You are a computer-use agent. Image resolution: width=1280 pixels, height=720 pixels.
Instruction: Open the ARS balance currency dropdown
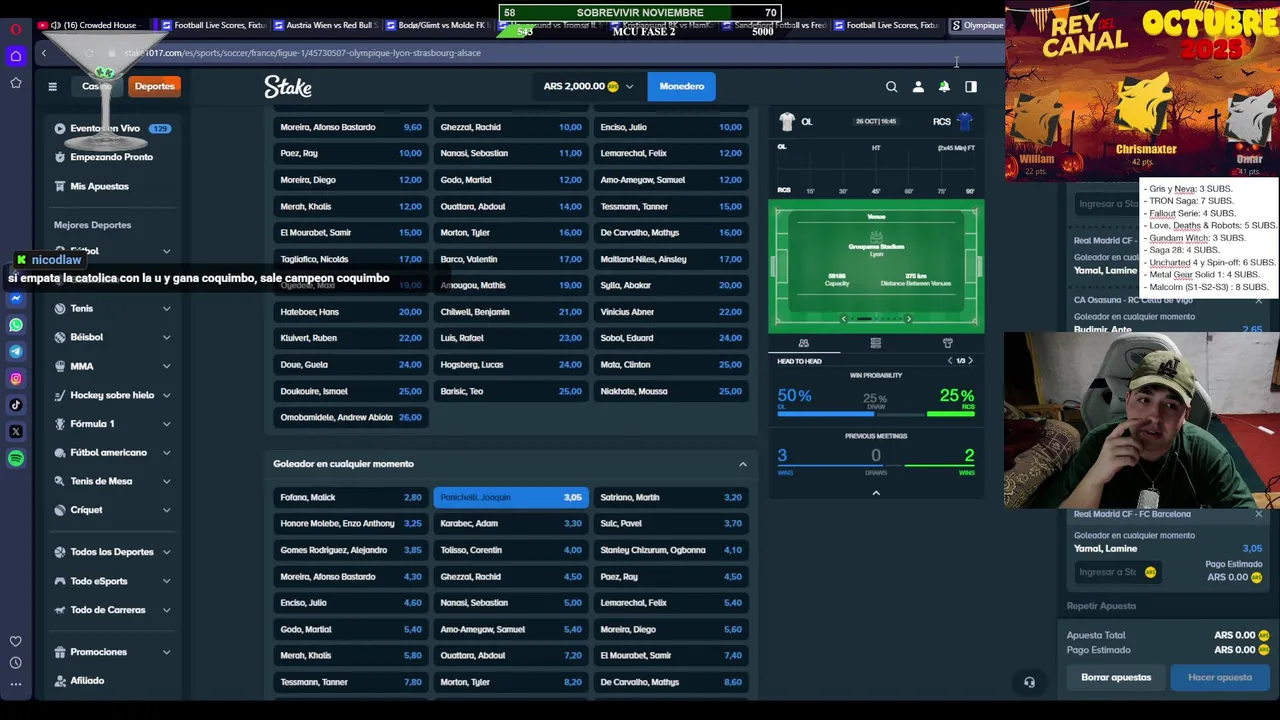tap(588, 86)
